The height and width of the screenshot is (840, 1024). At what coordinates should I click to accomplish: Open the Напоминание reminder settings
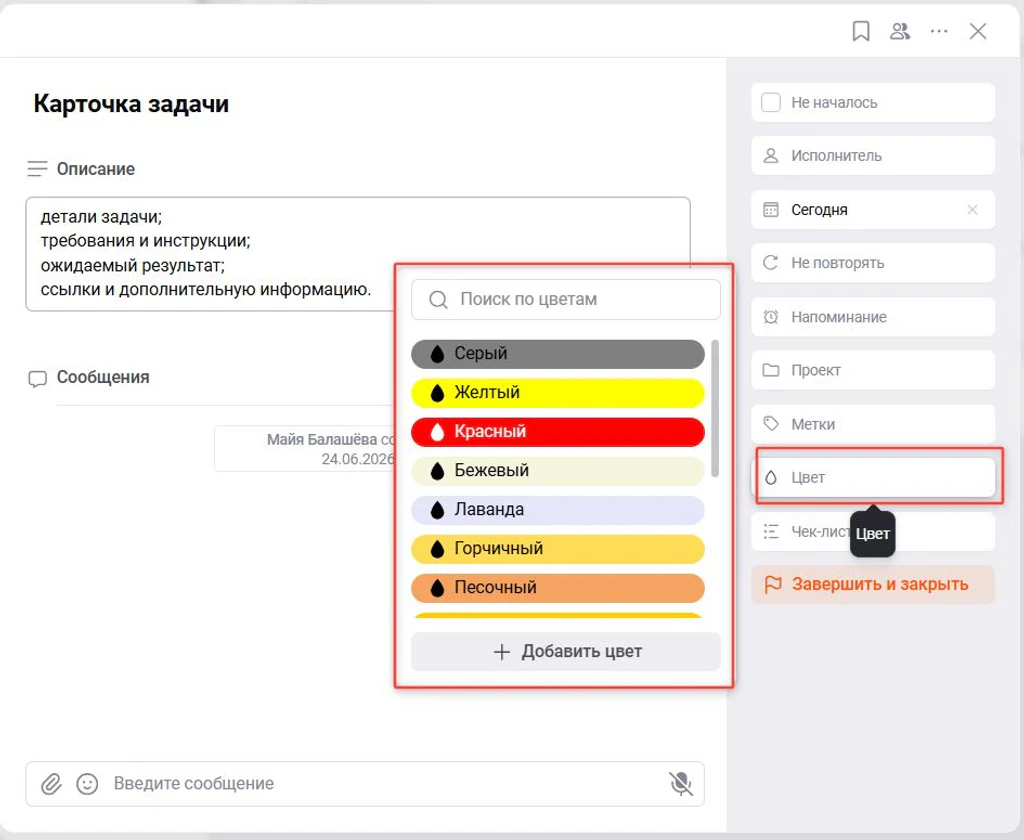click(872, 317)
